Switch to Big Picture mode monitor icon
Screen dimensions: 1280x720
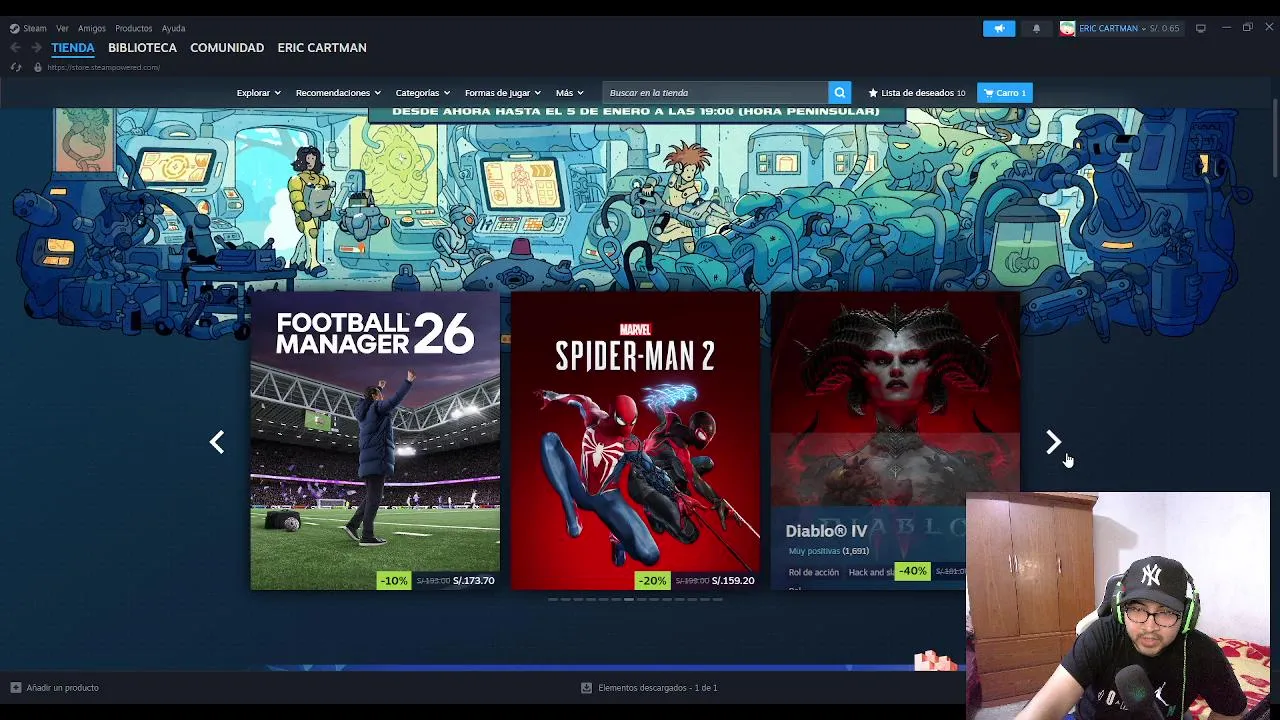pyautogui.click(x=1201, y=28)
